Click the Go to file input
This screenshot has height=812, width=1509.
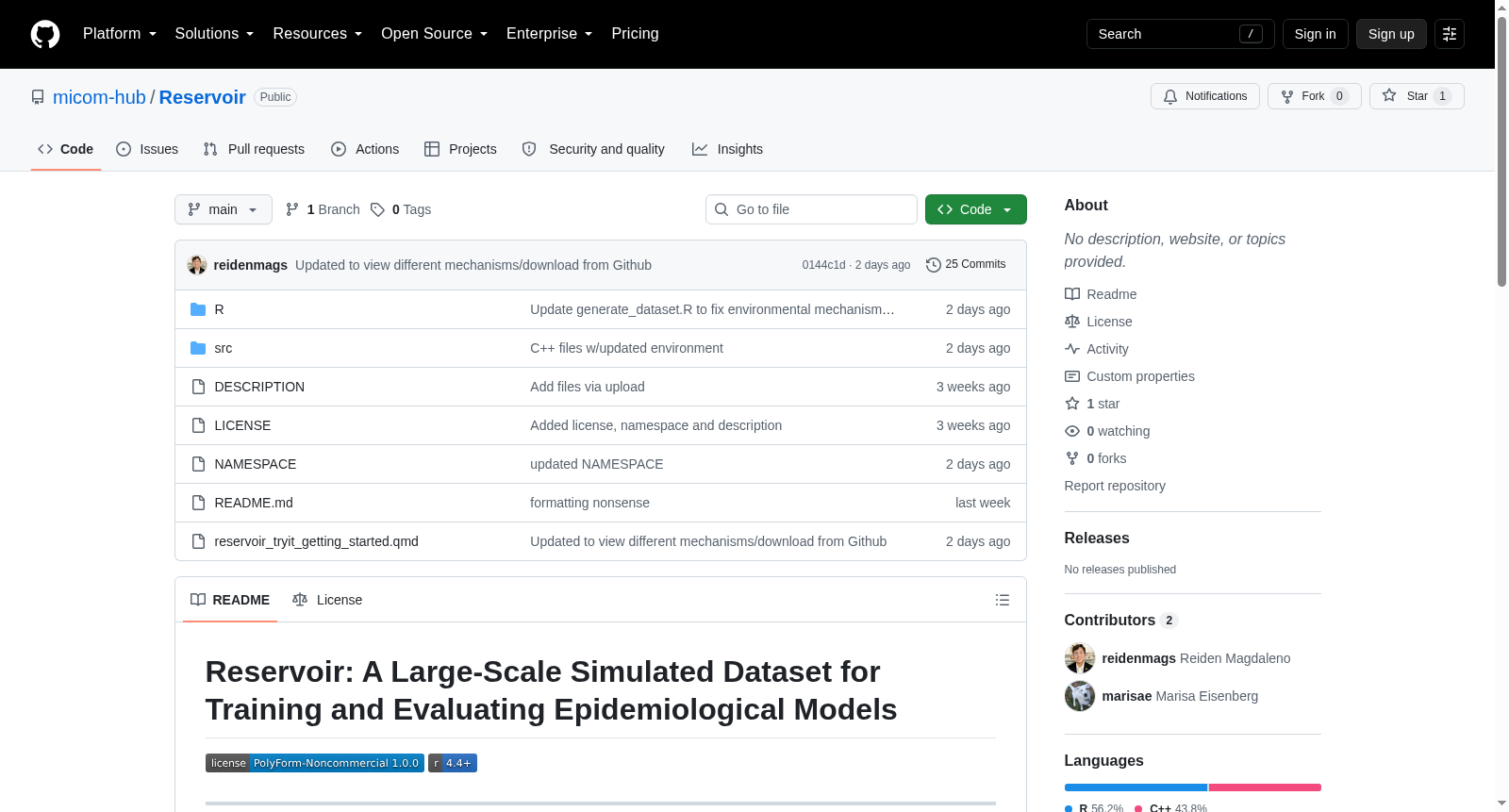[x=811, y=209]
